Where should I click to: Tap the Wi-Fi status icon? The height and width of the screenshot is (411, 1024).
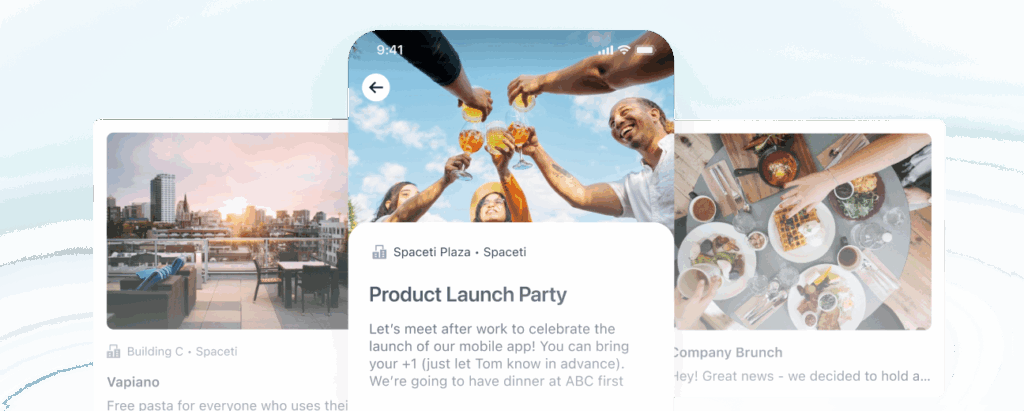[624, 50]
